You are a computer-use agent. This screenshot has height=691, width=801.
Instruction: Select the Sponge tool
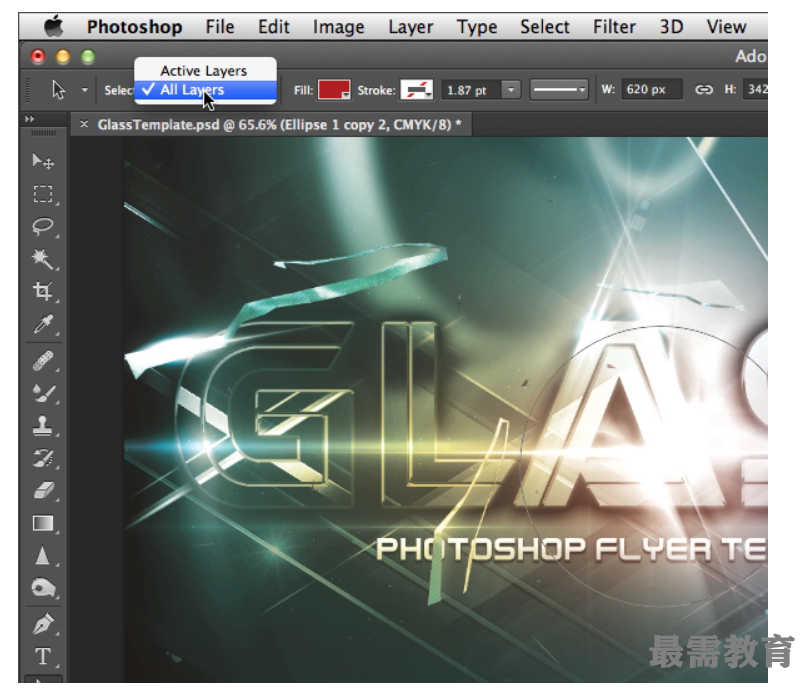coord(43,588)
